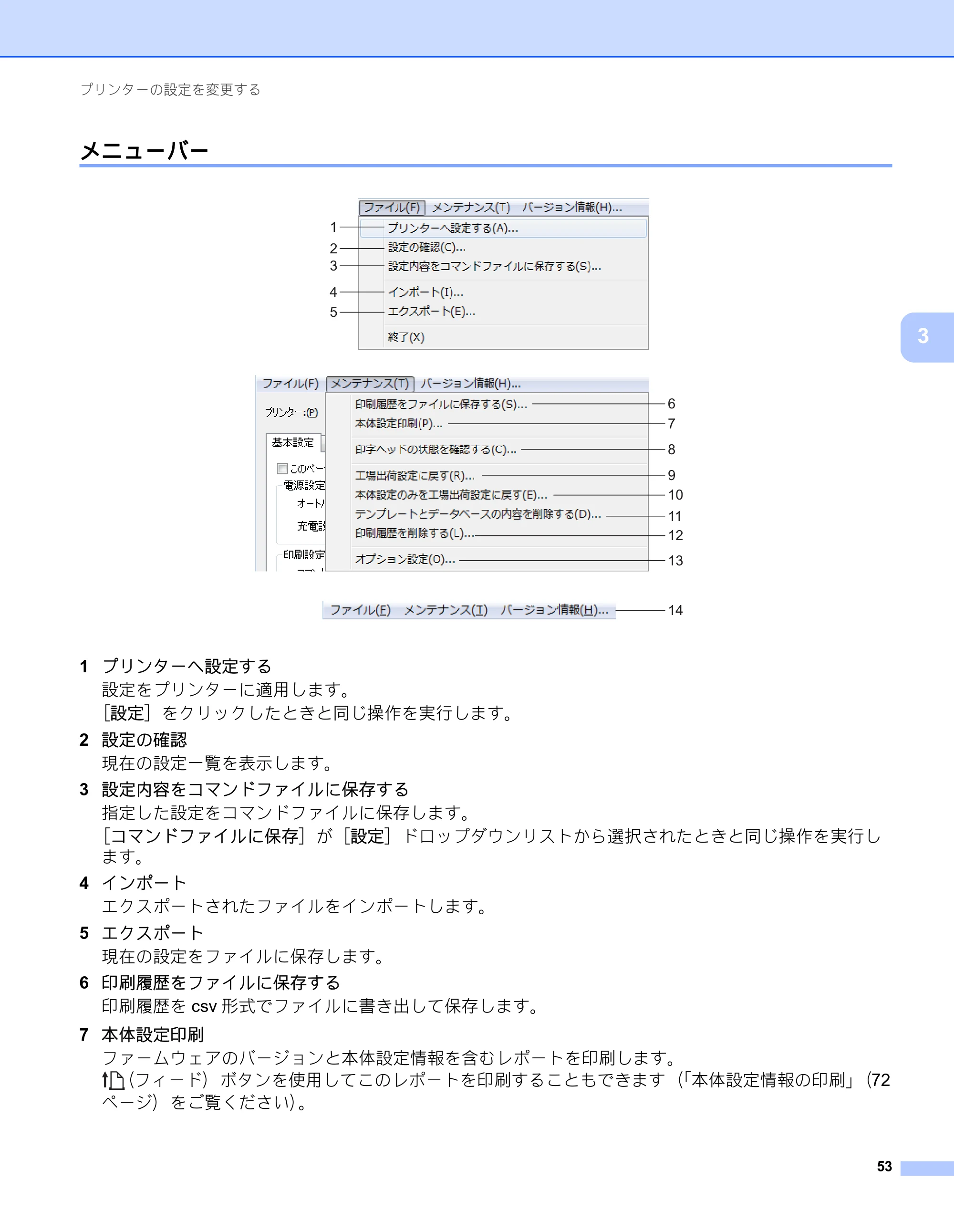
Task: Click 印字ヘッドの状態を確認する(C)... menu entry
Action: click(x=436, y=449)
